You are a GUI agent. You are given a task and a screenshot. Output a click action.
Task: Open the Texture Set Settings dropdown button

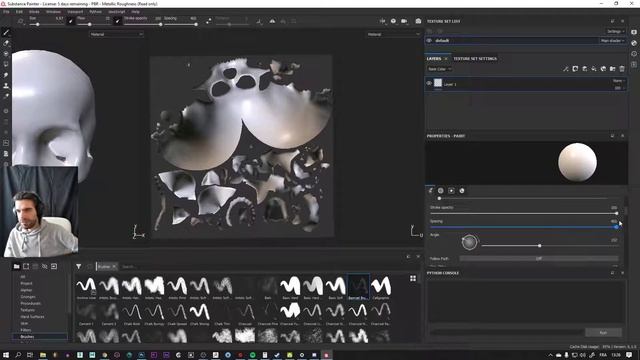point(615,31)
